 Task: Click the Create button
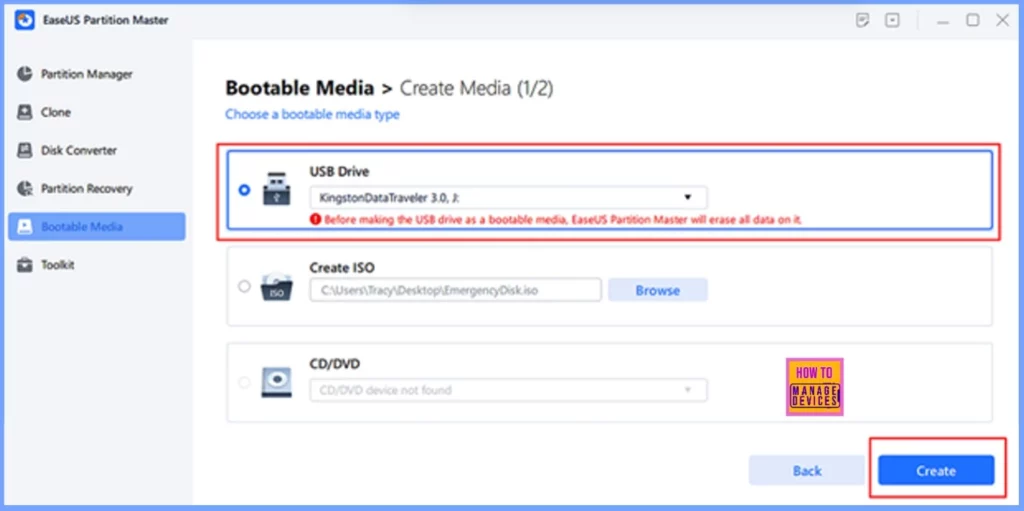(936, 470)
